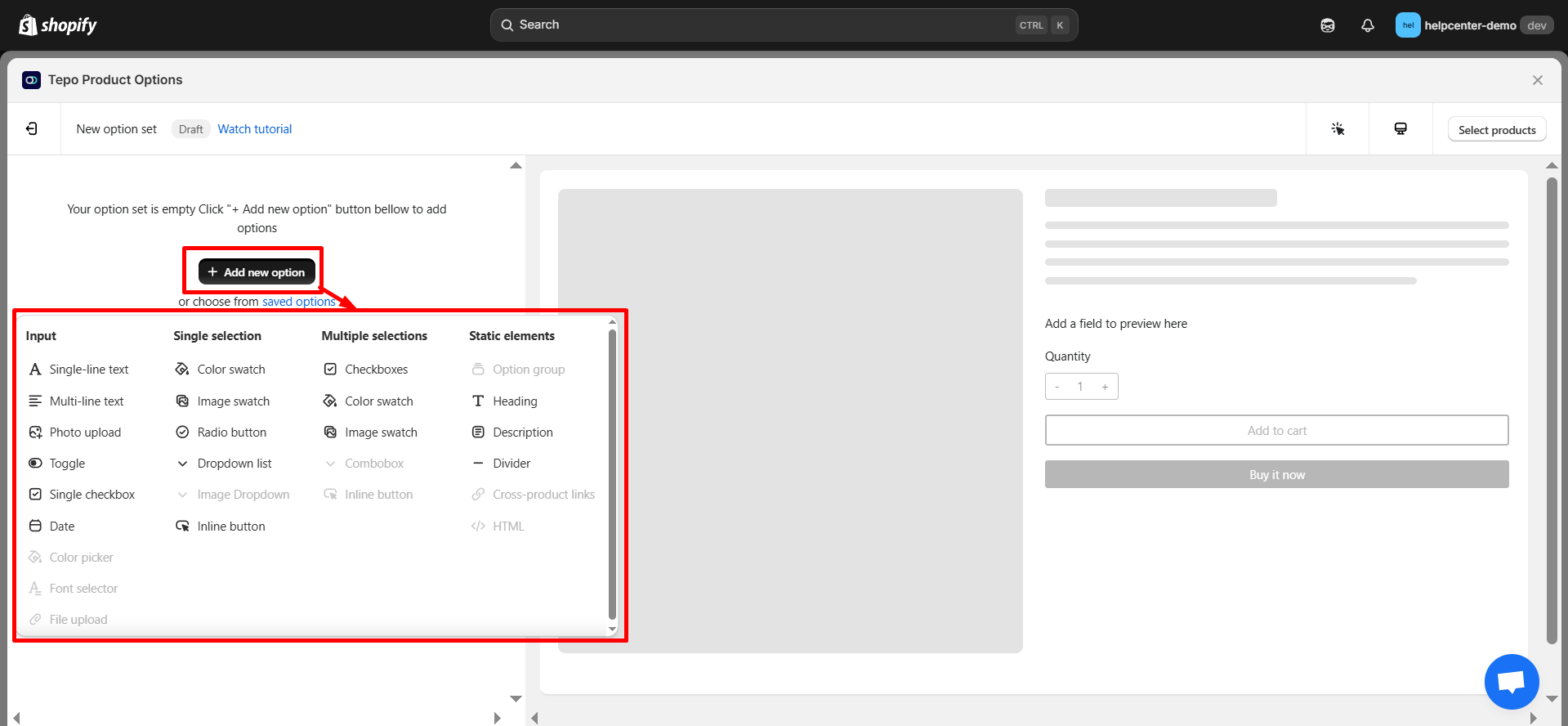This screenshot has height=726, width=1568.
Task: Click the Draft status badge
Action: pos(191,129)
